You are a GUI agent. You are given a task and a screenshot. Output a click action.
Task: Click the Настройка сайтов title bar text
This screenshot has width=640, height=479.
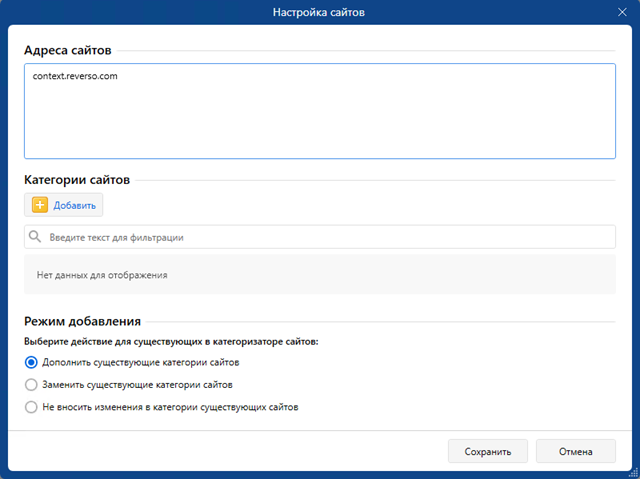319,12
